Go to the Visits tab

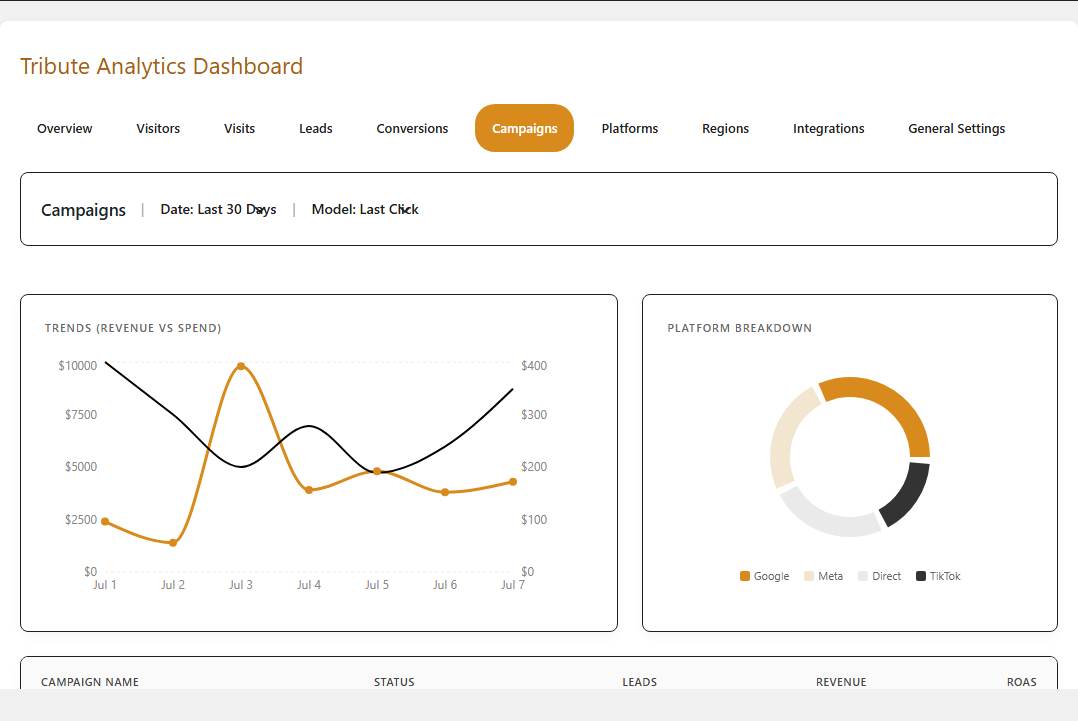[x=239, y=129]
